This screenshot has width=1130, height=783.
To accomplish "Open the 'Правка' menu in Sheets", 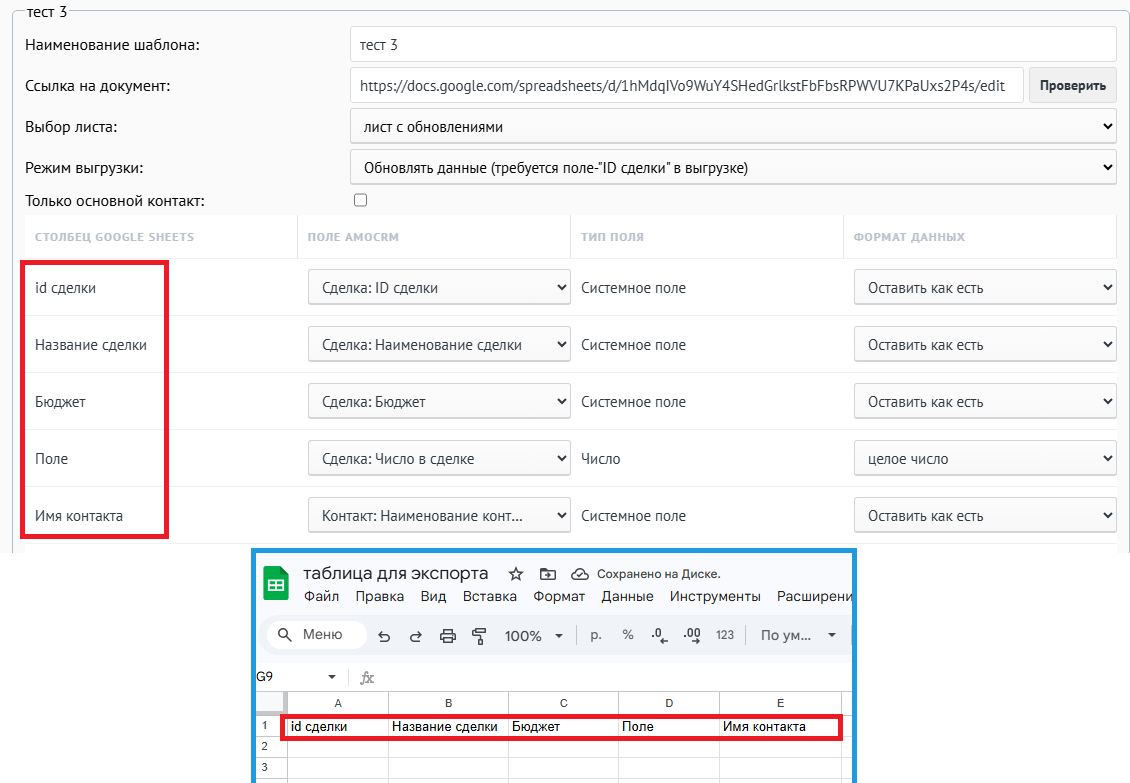I will (380, 596).
